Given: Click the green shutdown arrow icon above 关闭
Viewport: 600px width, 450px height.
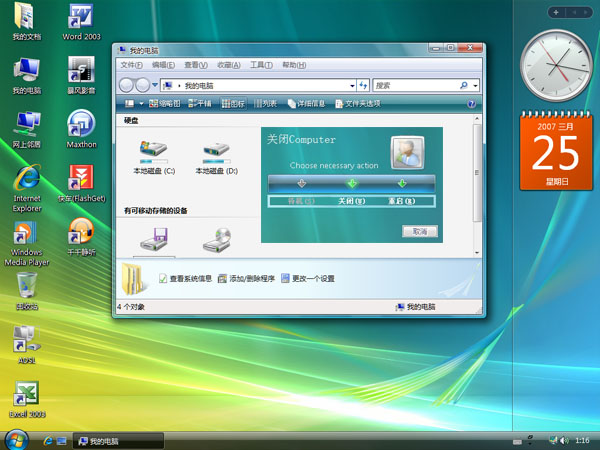Looking at the screenshot, I should point(352,183).
